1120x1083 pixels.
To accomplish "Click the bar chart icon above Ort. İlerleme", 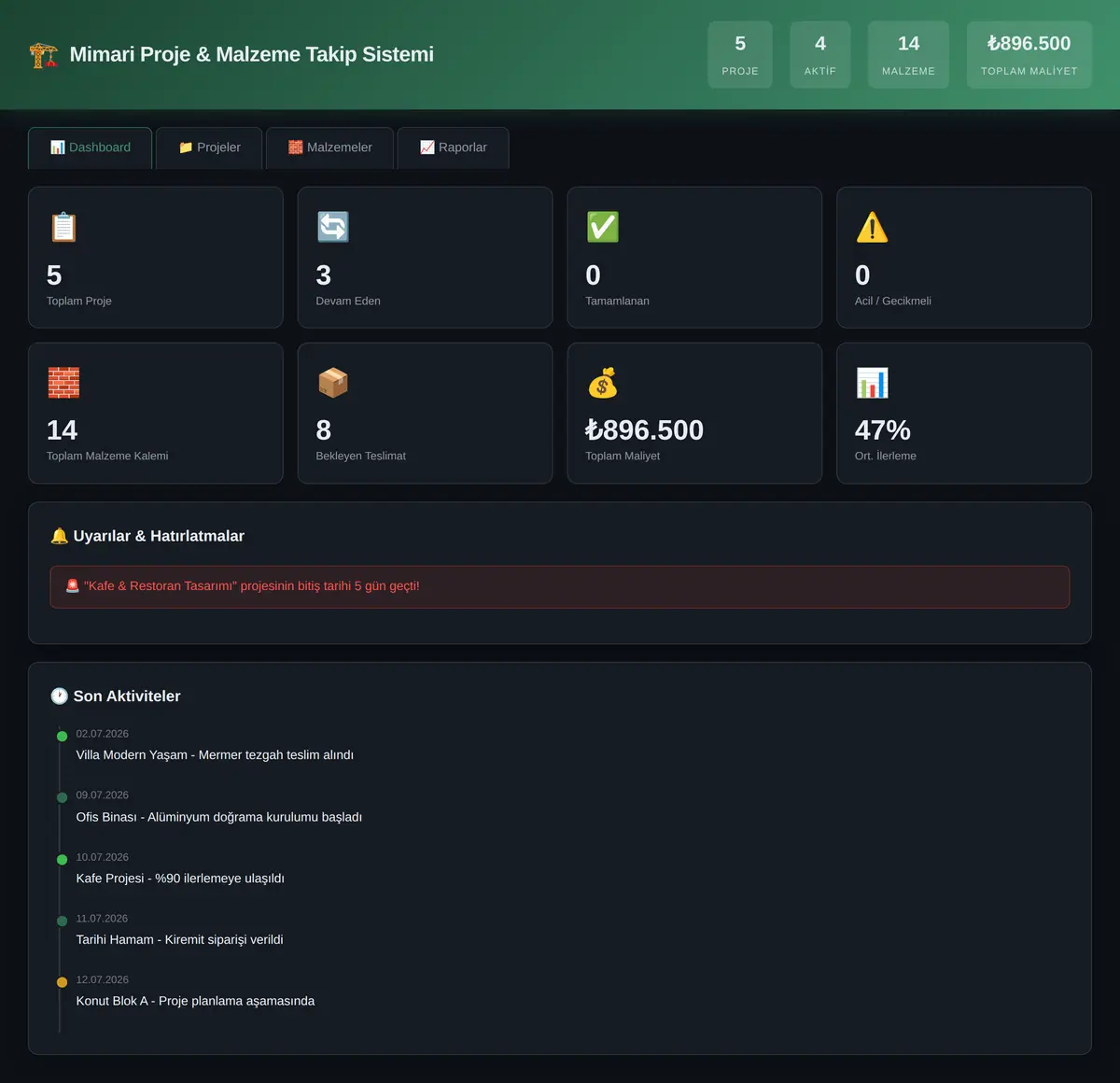I will (872, 383).
